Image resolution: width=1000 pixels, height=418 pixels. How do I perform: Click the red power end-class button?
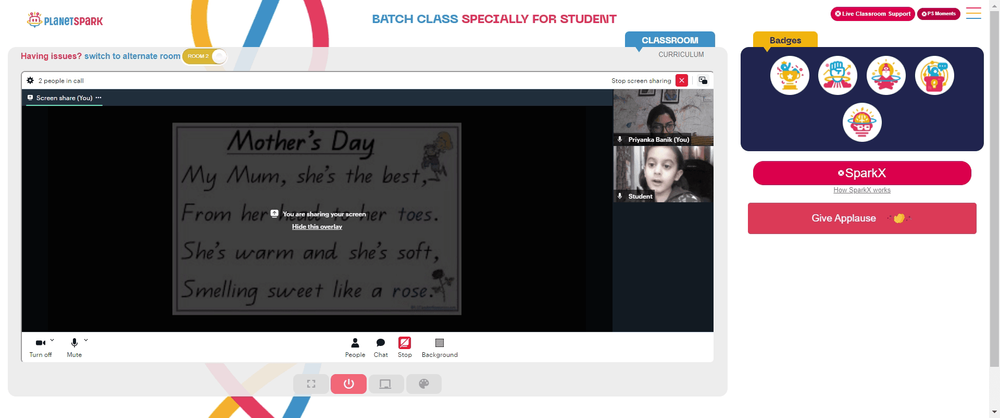[x=348, y=384]
